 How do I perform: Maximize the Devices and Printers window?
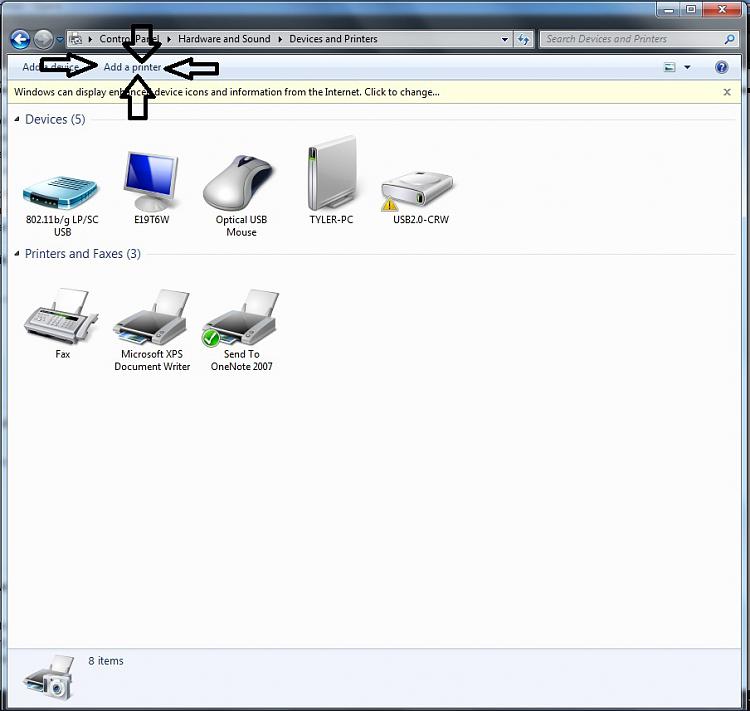coord(691,9)
